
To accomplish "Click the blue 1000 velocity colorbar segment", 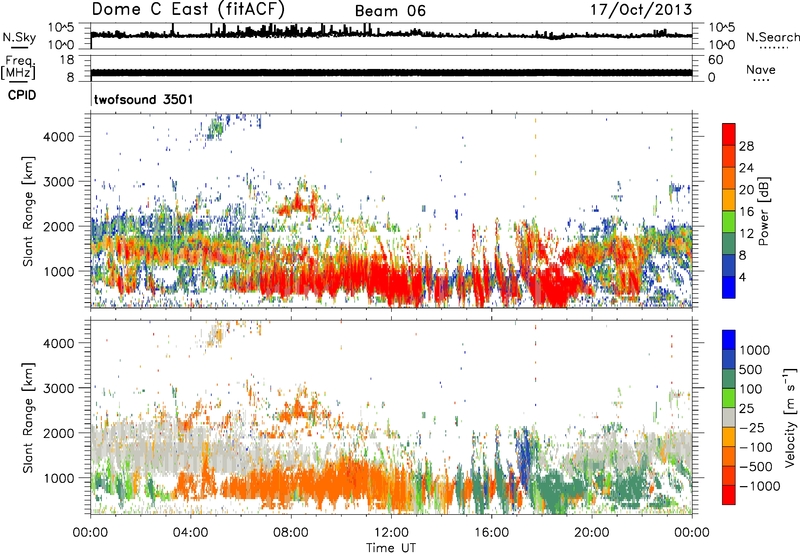I will click(x=729, y=340).
